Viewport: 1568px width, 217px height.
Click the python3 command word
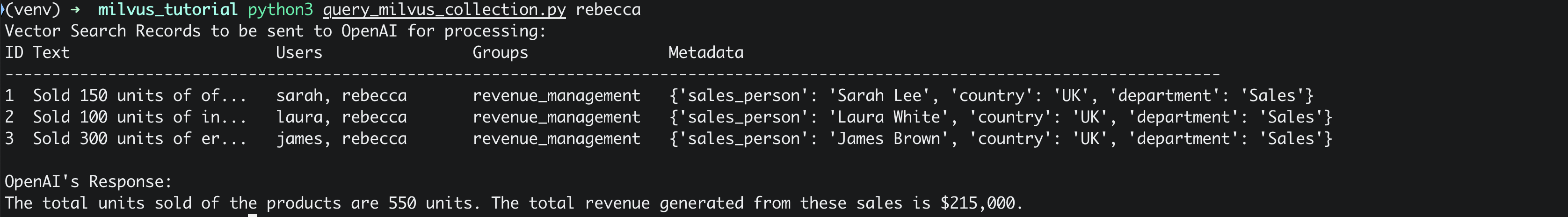(x=280, y=10)
